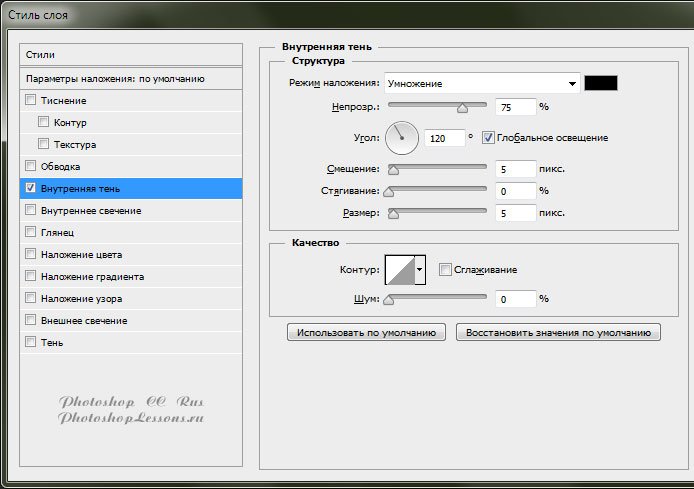
Task: Open the Внешнее свечение settings
Action: (84, 320)
